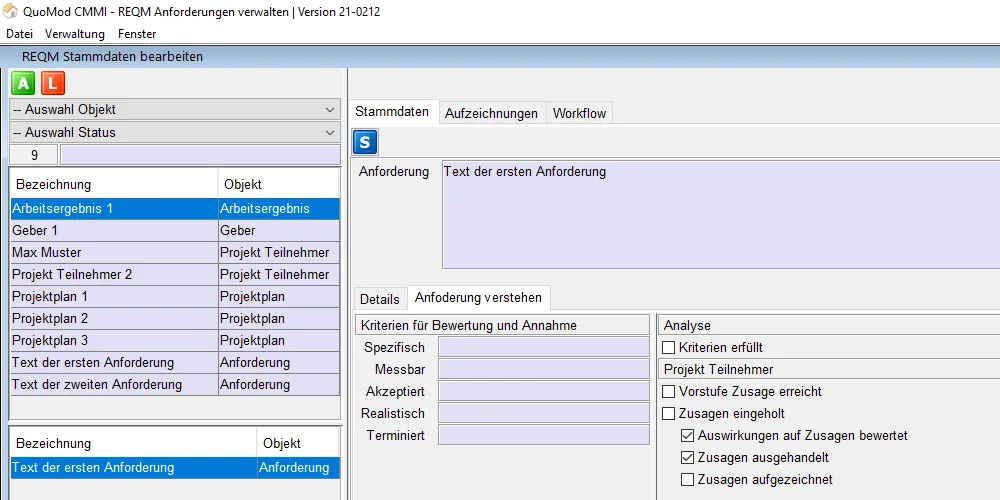Click the Objekt column header in upper list
The image size is (1000, 500).
(x=279, y=184)
